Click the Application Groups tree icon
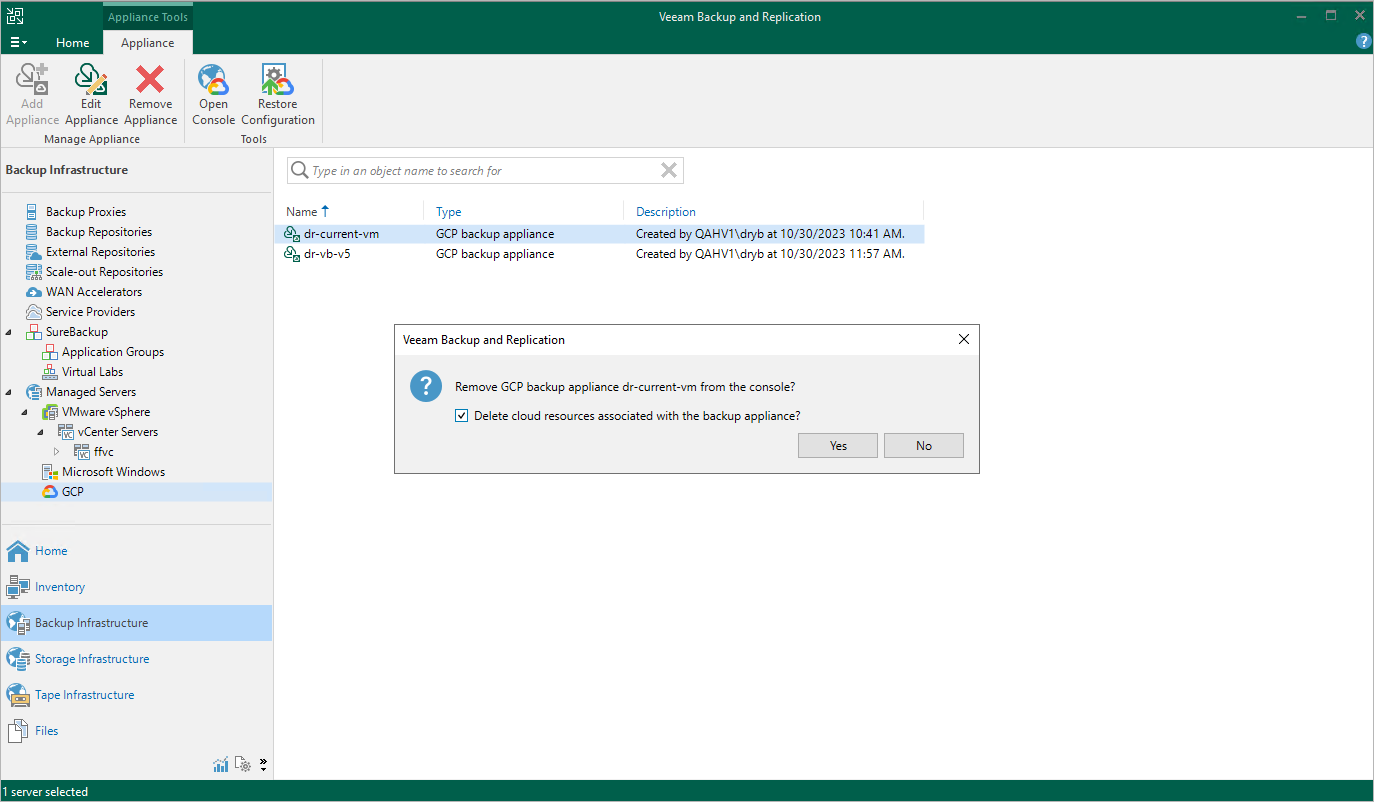Screen dimensions: 1374x802 tap(49, 352)
